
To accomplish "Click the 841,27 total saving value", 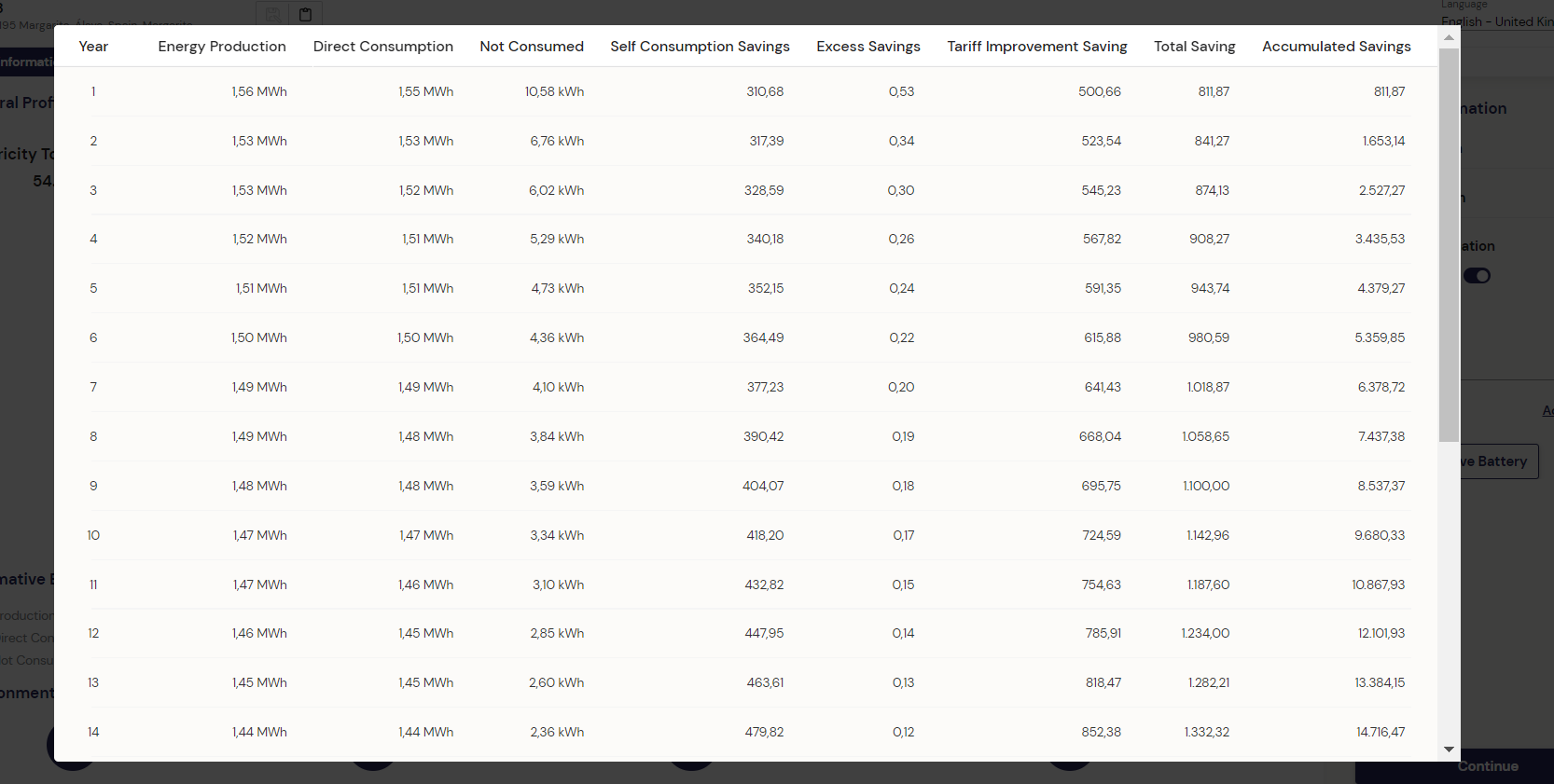I will [x=1212, y=141].
